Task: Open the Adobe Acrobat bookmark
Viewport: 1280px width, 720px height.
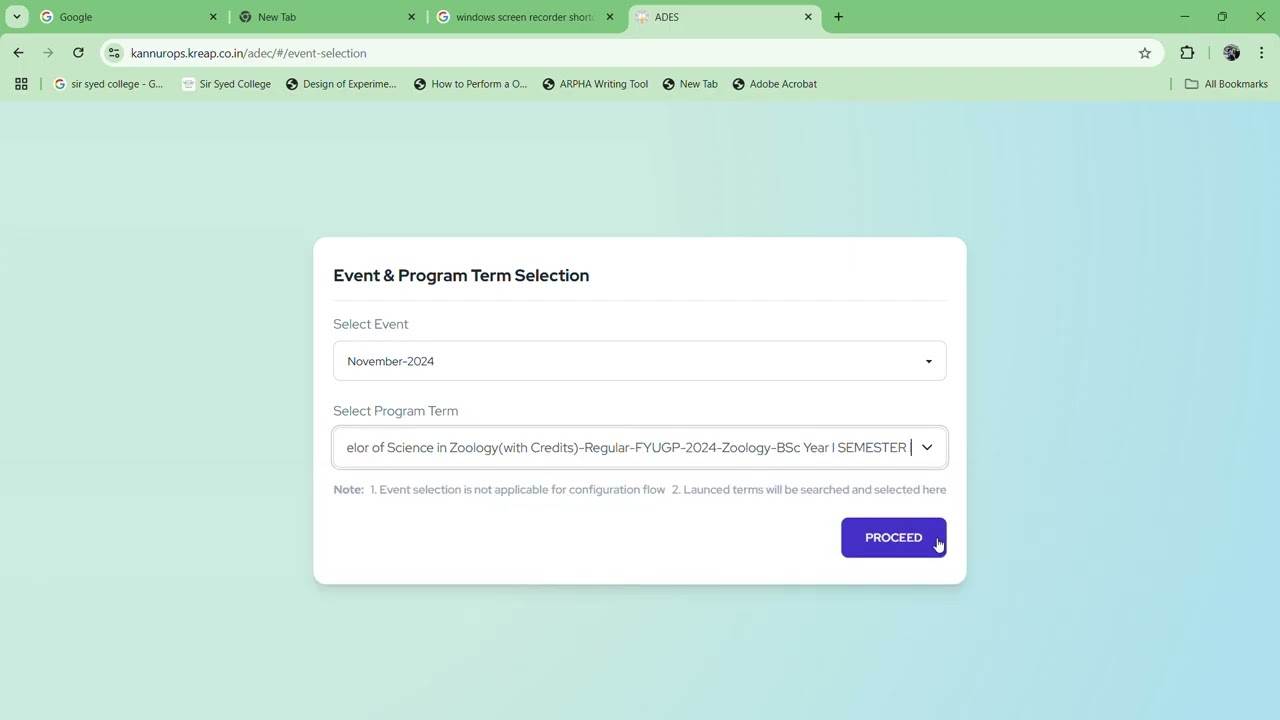Action: click(775, 84)
